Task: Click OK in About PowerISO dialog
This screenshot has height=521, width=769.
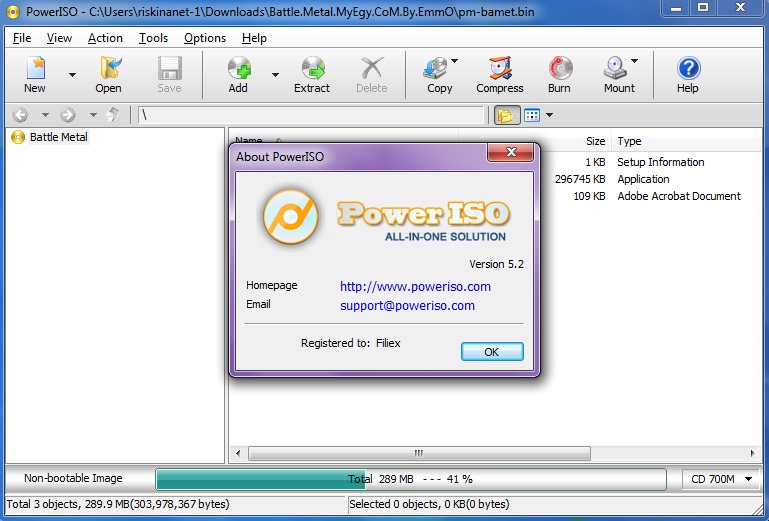Action: (492, 352)
